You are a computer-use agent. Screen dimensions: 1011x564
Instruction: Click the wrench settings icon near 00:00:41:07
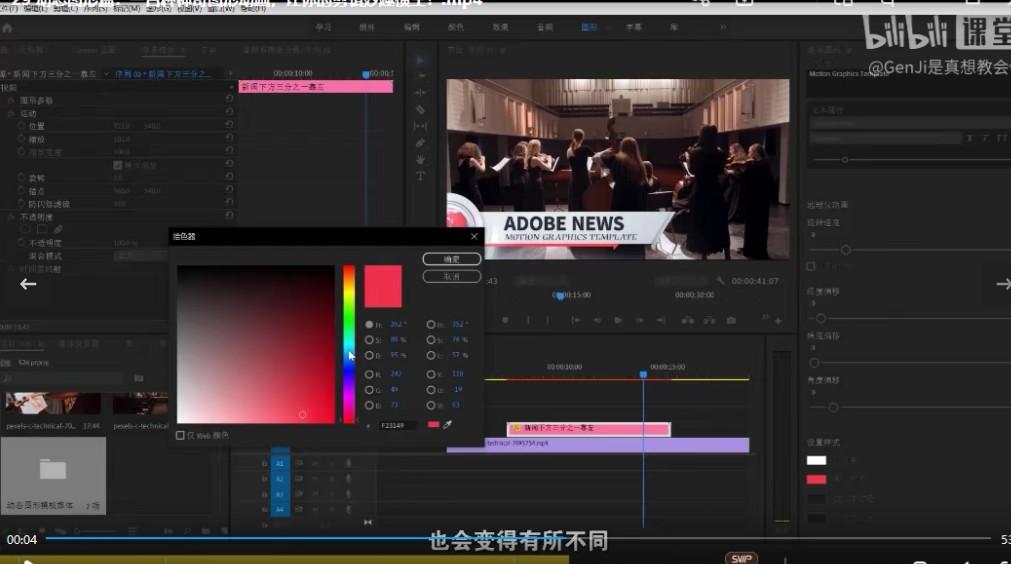click(720, 281)
